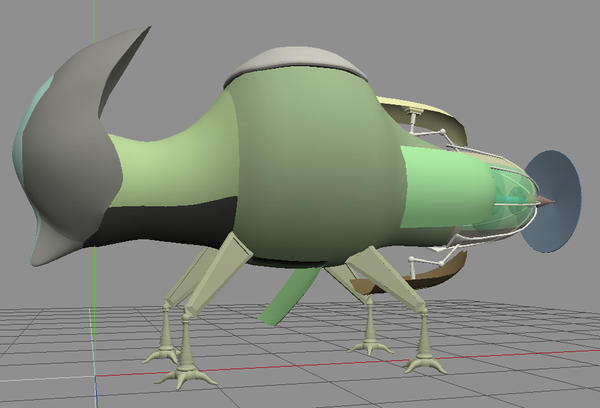Screen dimensions: 600x408
Task: Select the bright green nose cylinder panel
Action: pyautogui.click(x=446, y=188)
